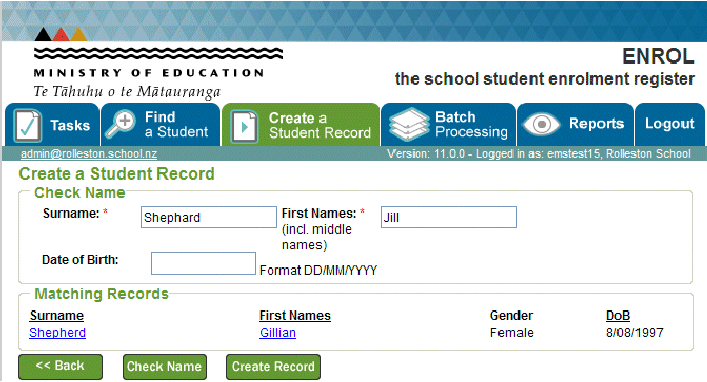Image resolution: width=707 pixels, height=382 pixels.
Task: Open the Batch Processing tab
Action: click(x=448, y=125)
